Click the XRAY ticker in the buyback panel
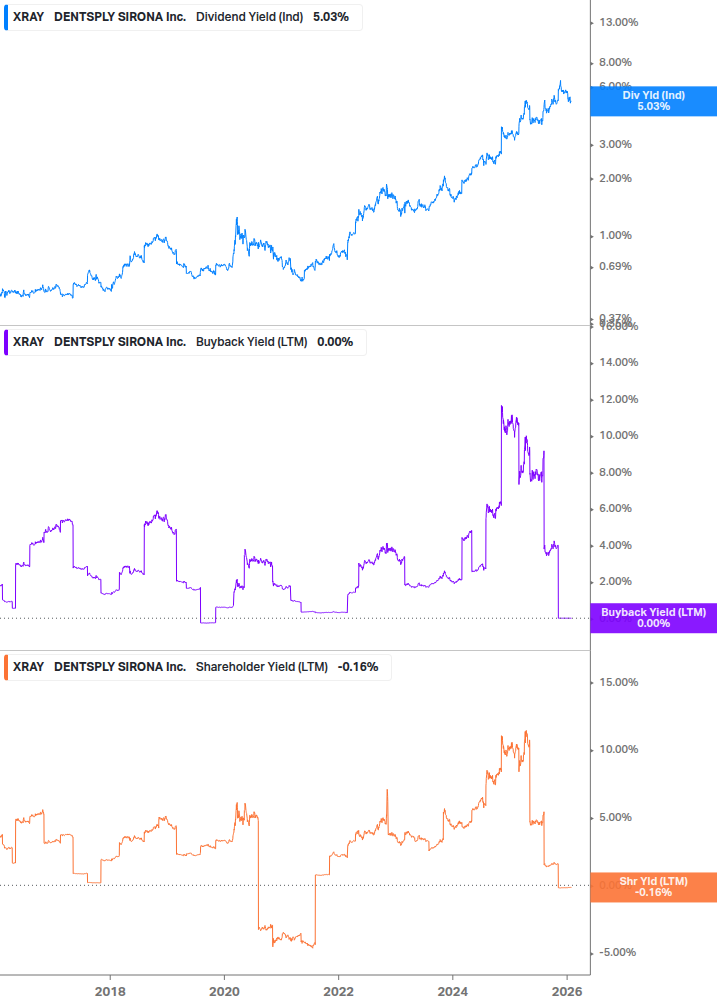The width and height of the screenshot is (717, 1005). [x=28, y=342]
